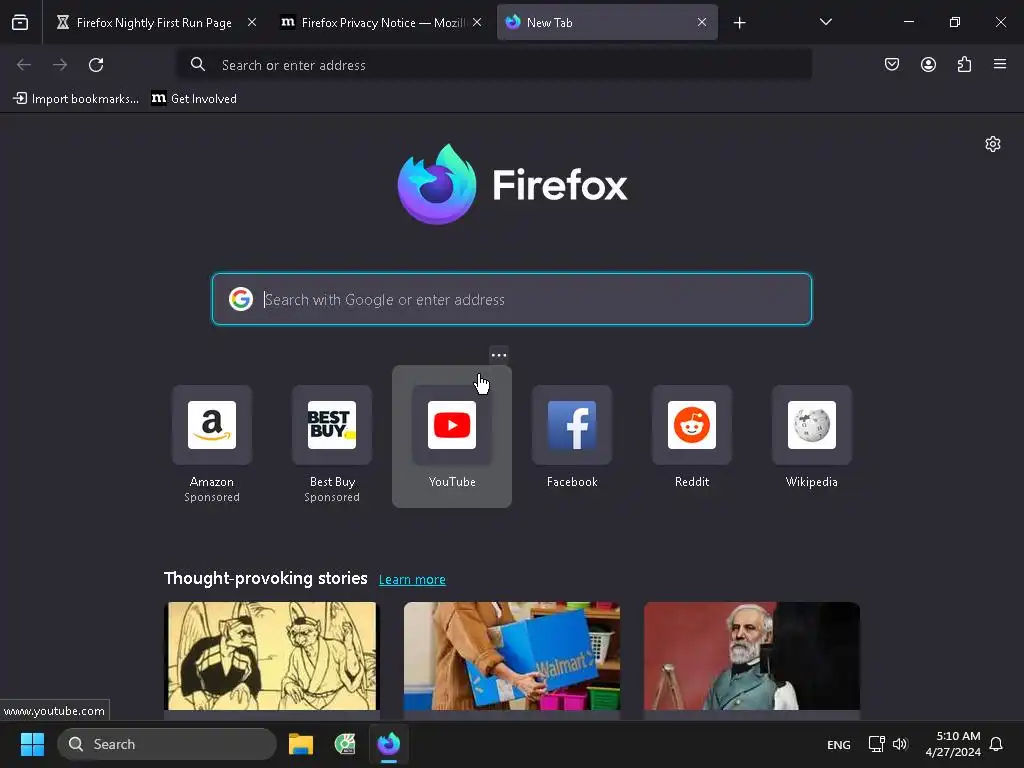The height and width of the screenshot is (768, 1024).
Task: Open the volume speaker tray icon
Action: click(x=901, y=744)
